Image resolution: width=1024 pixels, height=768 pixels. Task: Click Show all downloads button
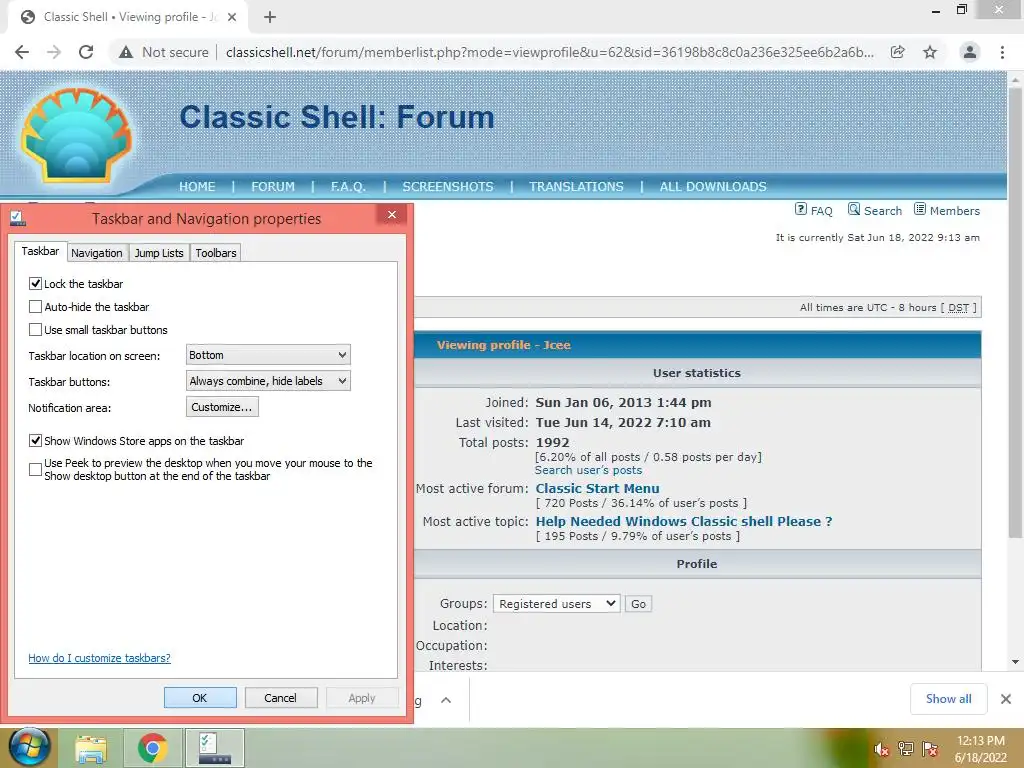[x=948, y=699]
